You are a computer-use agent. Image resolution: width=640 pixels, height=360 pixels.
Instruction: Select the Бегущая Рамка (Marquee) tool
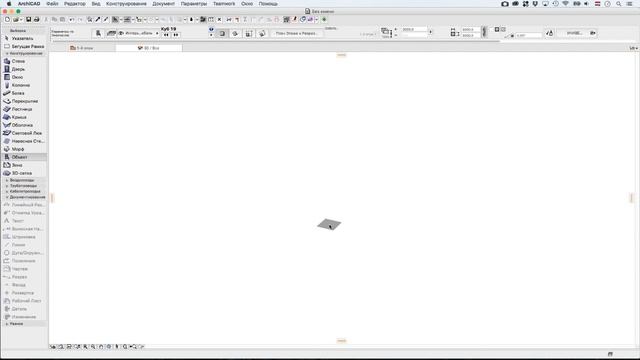tap(24, 47)
